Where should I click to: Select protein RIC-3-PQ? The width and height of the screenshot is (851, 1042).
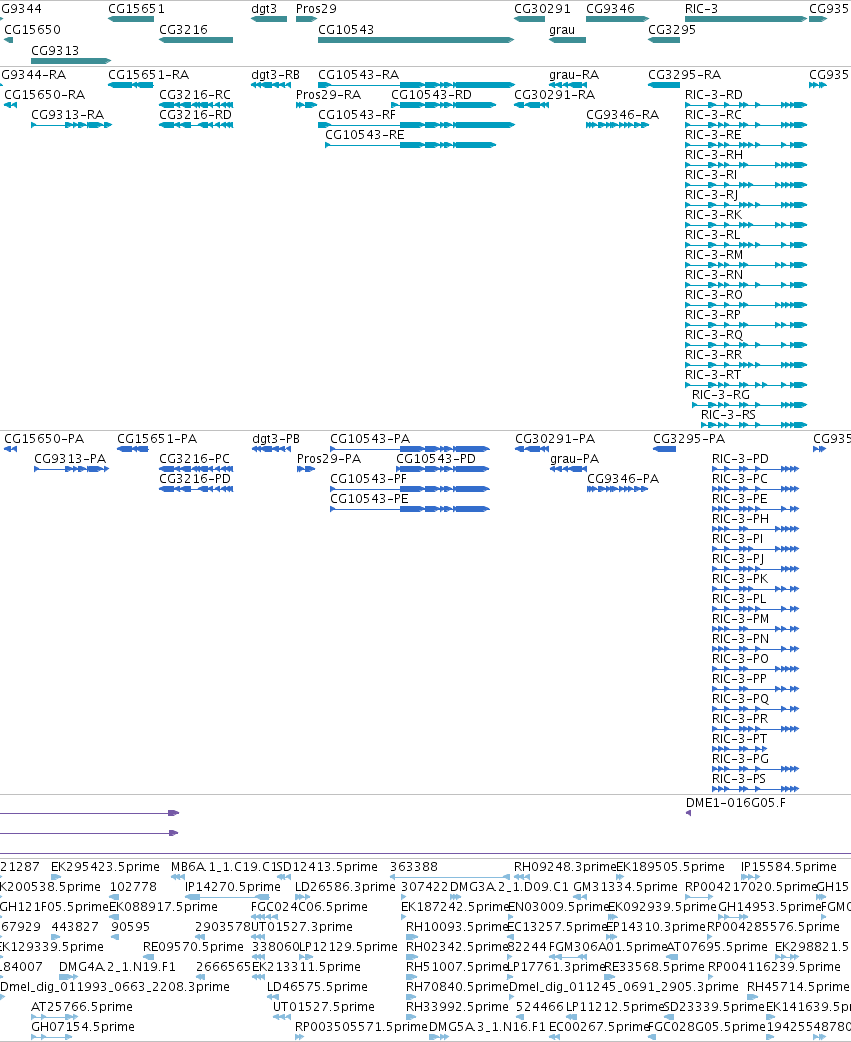[x=741, y=699]
